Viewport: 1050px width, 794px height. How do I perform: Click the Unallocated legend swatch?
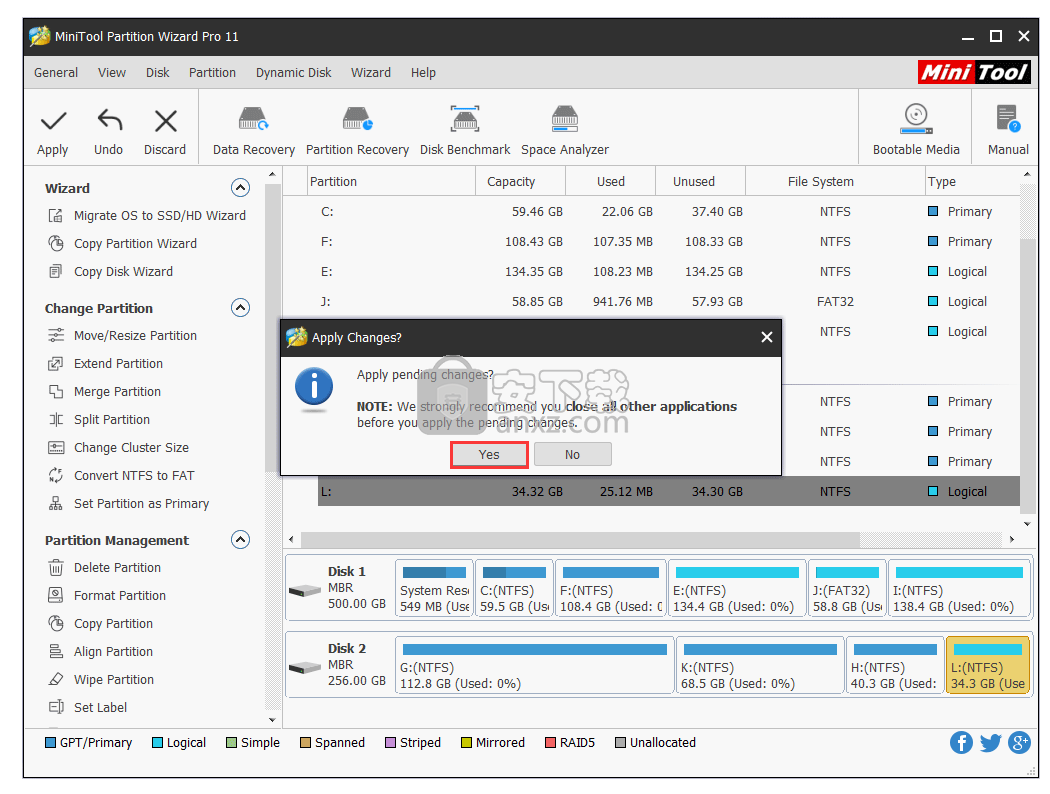pos(620,742)
